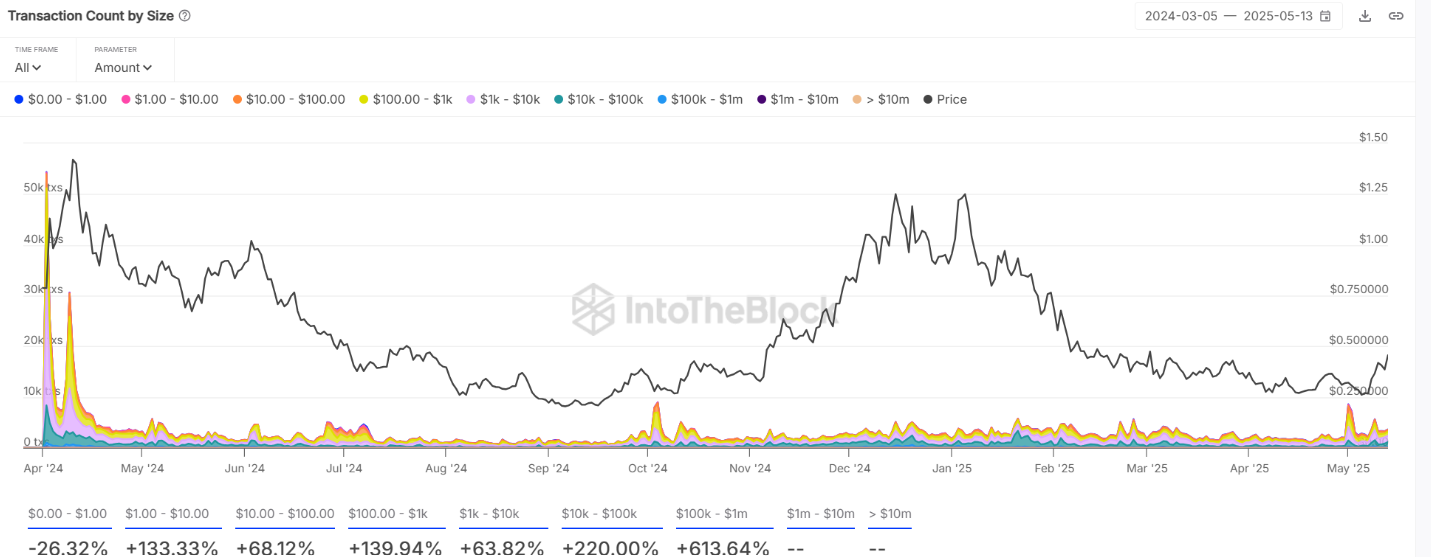The height and width of the screenshot is (557, 1431).
Task: Expand the Parameter Amount dropdown
Action: [x=123, y=67]
